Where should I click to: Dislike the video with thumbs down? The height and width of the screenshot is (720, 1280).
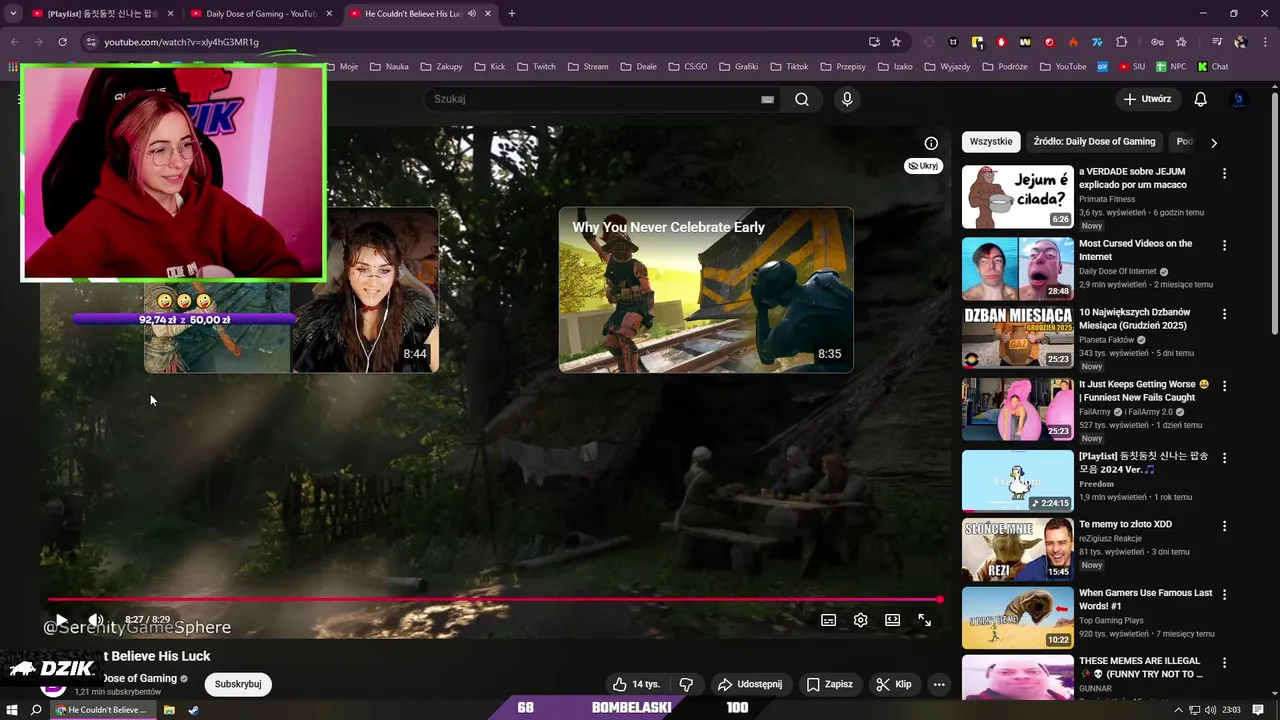686,684
